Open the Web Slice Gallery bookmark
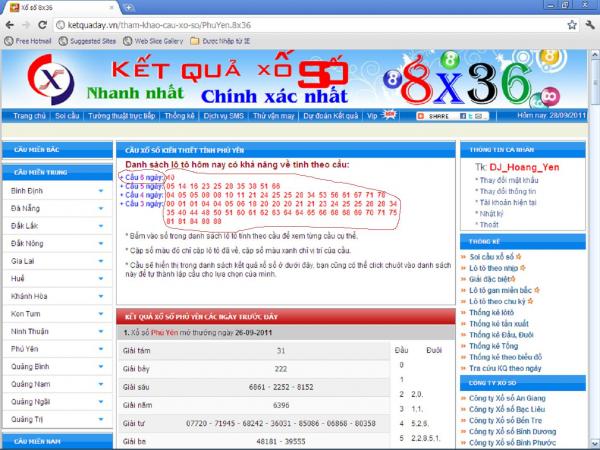This screenshot has height=450, width=600. [153, 41]
